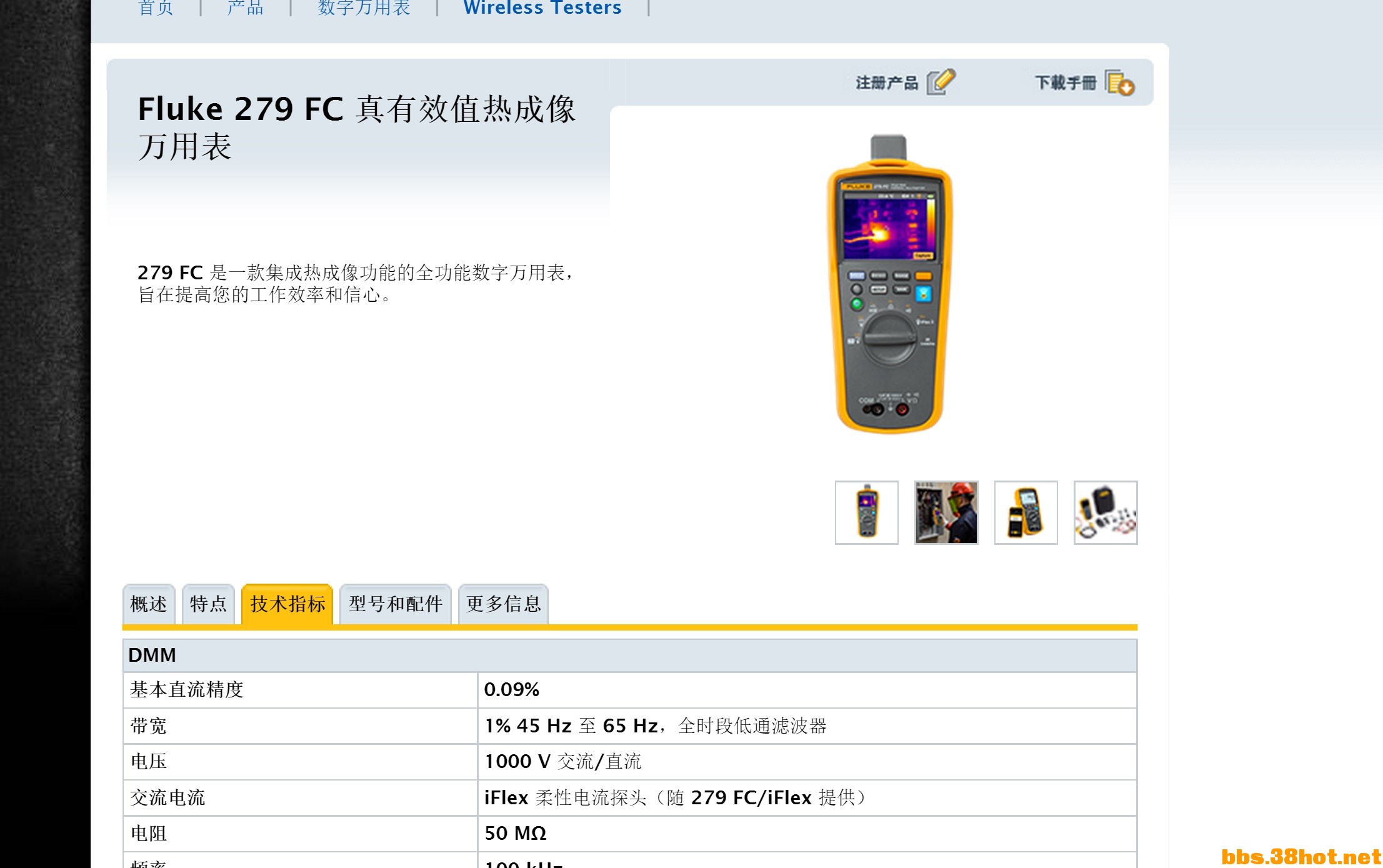
Task: Click the large Fluke 279 FC product image
Action: click(889, 283)
